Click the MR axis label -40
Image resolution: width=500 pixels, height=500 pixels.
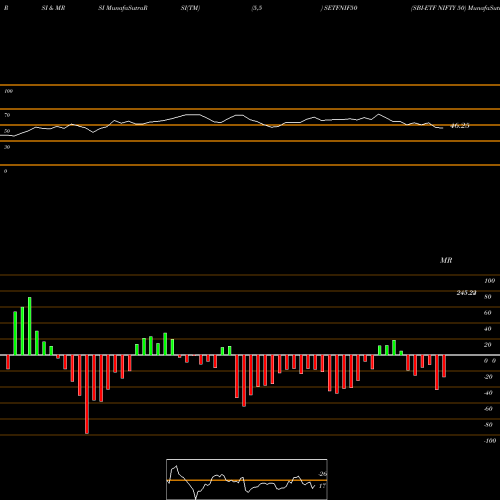coord(488,393)
